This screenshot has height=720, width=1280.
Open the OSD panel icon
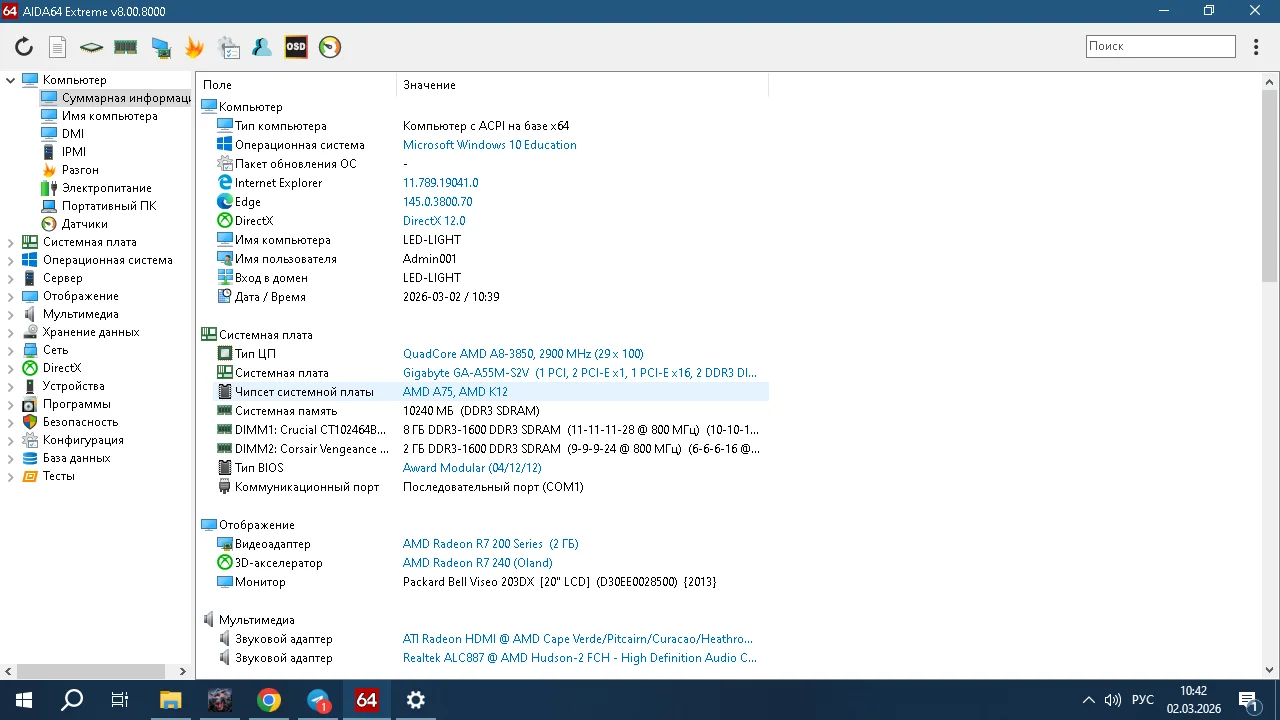(296, 47)
